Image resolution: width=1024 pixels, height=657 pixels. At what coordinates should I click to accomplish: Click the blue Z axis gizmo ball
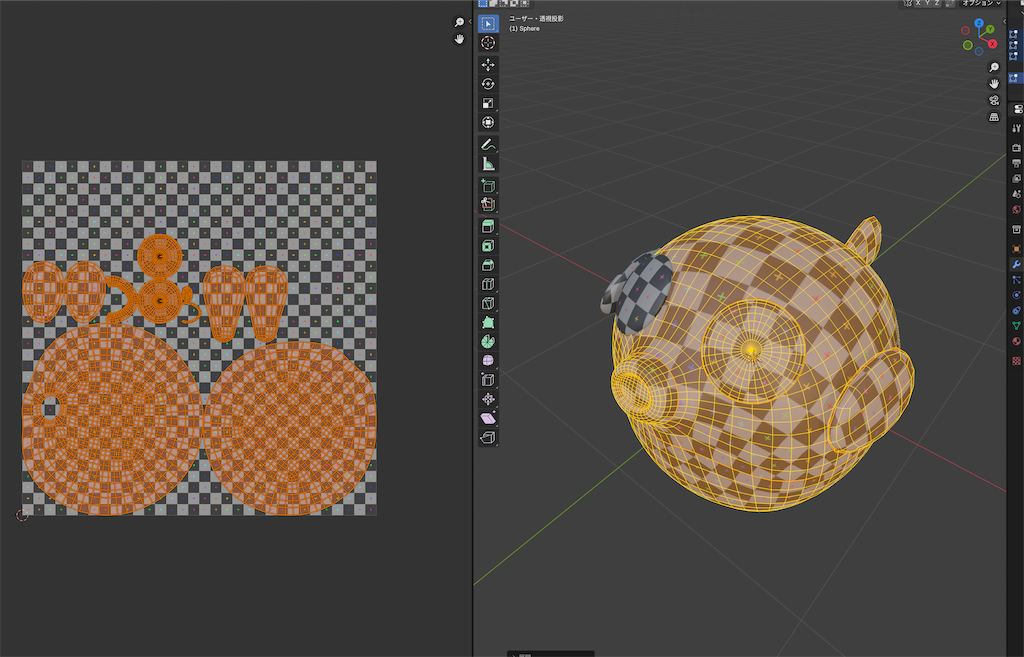click(x=979, y=23)
